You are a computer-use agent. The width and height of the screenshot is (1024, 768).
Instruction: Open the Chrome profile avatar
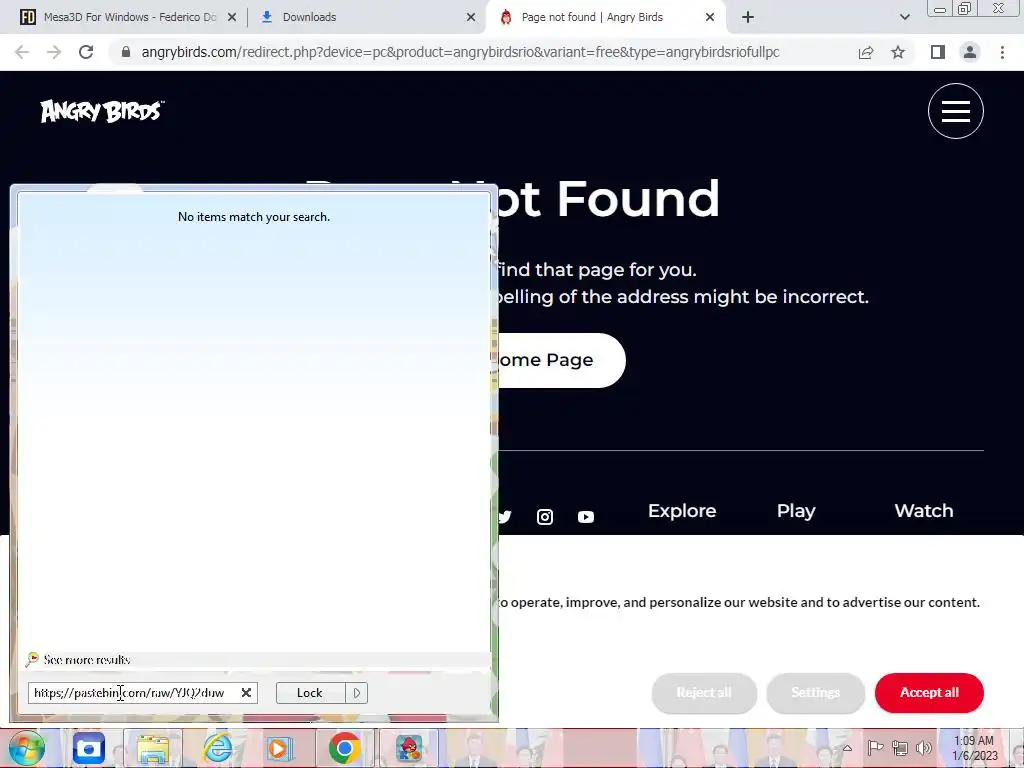click(970, 52)
